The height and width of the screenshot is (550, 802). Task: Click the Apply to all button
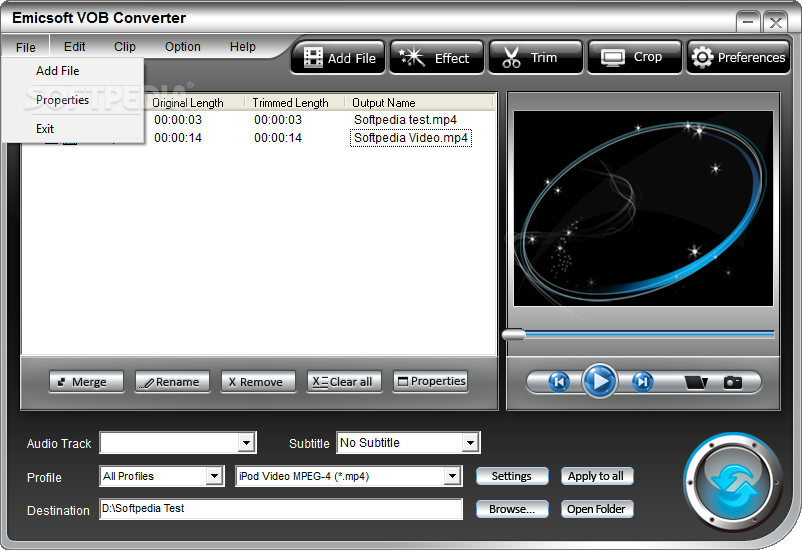[597, 476]
